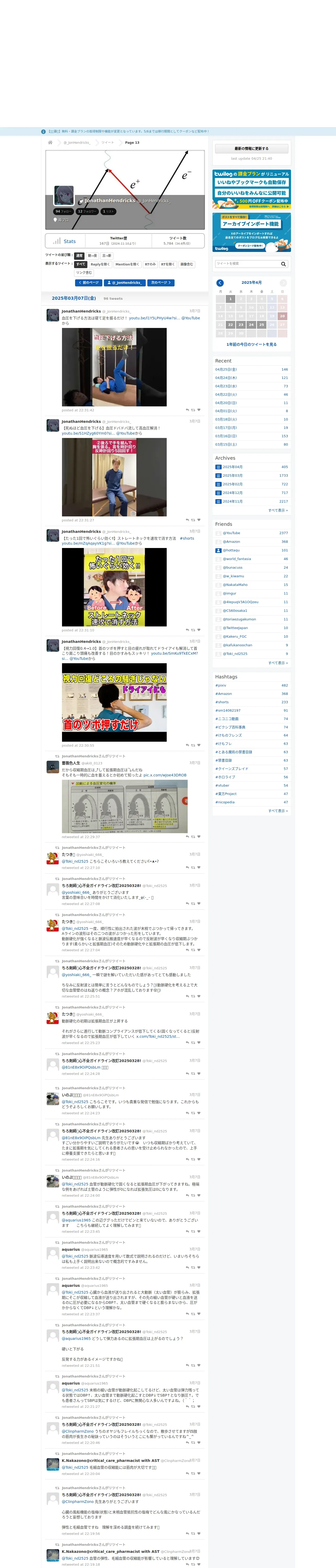Open the 2025年03月 archive list icon
336x1568 pixels.
[218, 475]
